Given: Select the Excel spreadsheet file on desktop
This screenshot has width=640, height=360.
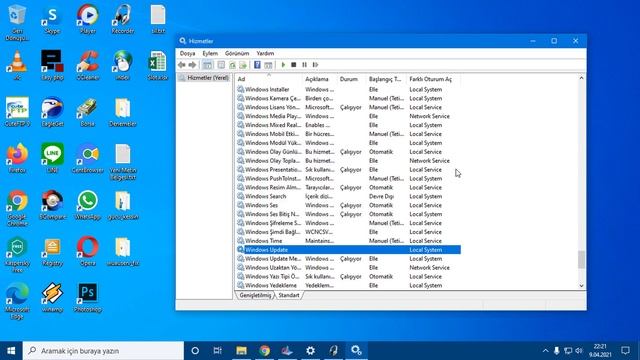Looking at the screenshot, I should tap(158, 65).
